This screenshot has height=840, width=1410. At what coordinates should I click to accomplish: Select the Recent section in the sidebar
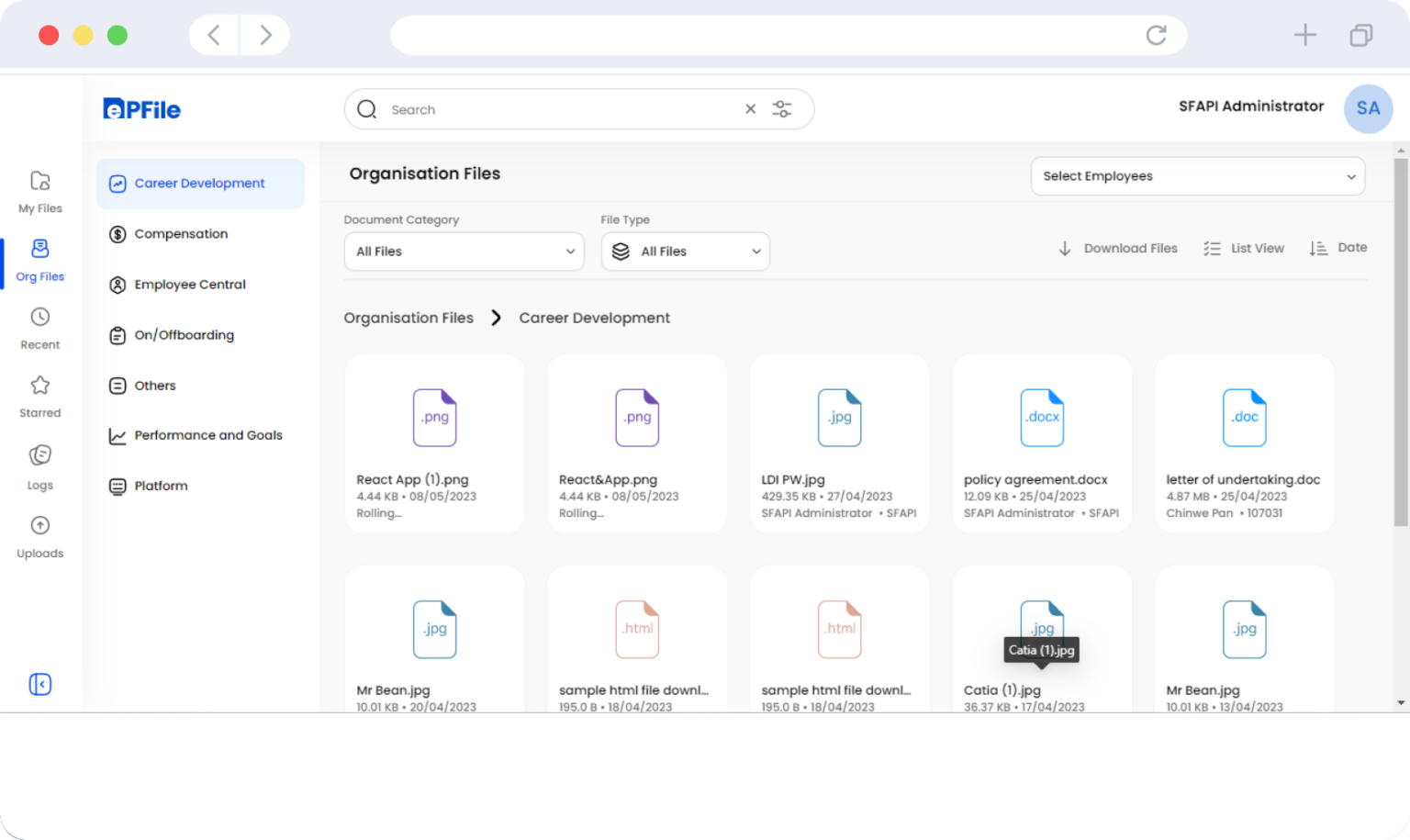(x=39, y=328)
